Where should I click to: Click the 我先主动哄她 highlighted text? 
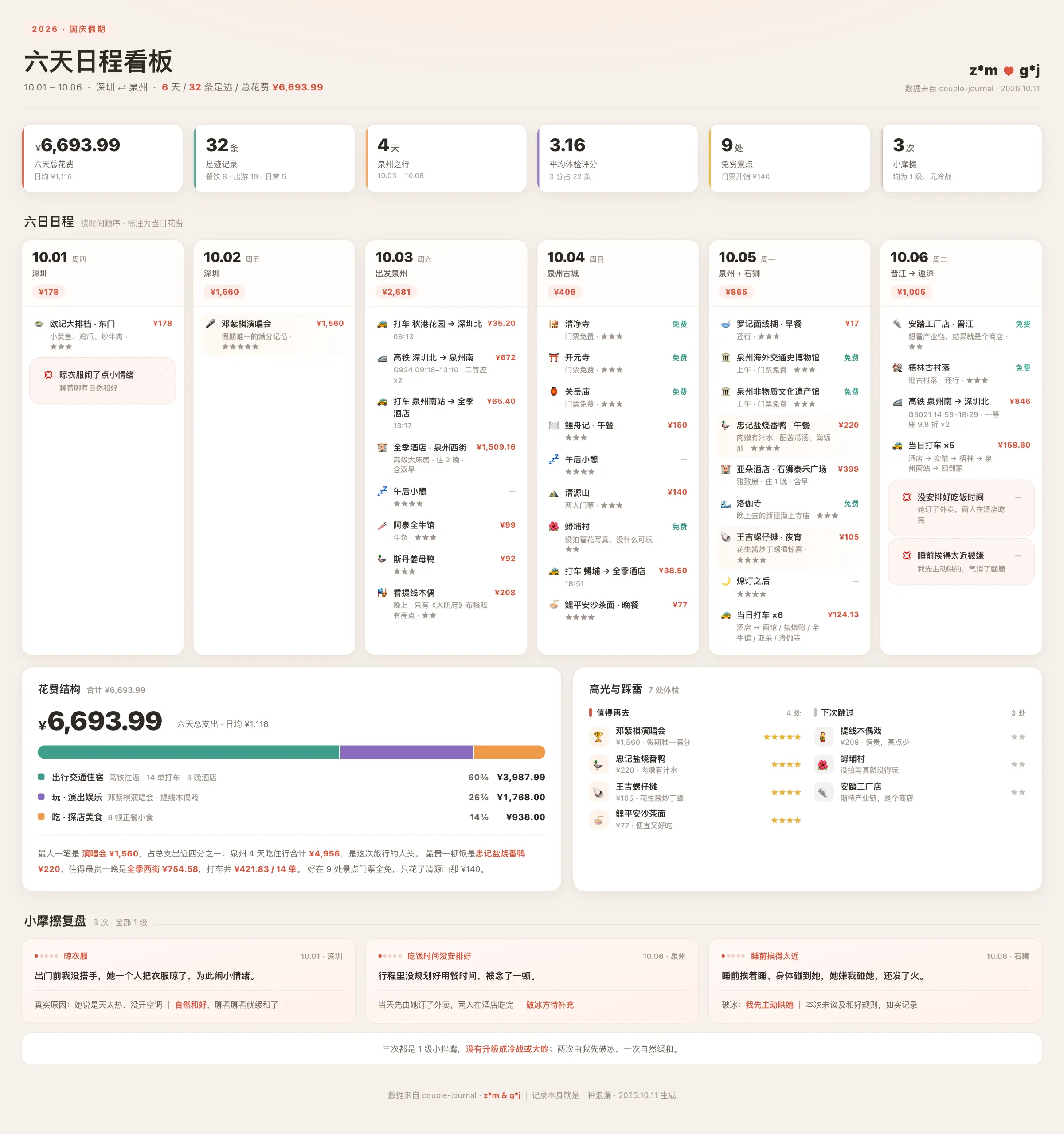pos(769,1005)
